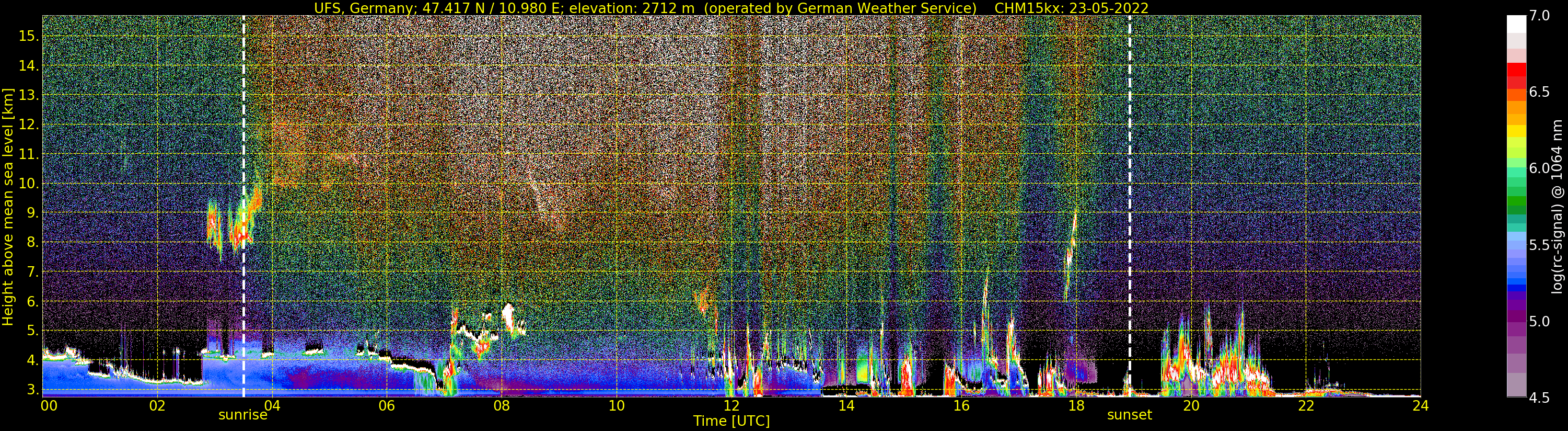Select the white dashed sunset marker line

tap(1130, 206)
